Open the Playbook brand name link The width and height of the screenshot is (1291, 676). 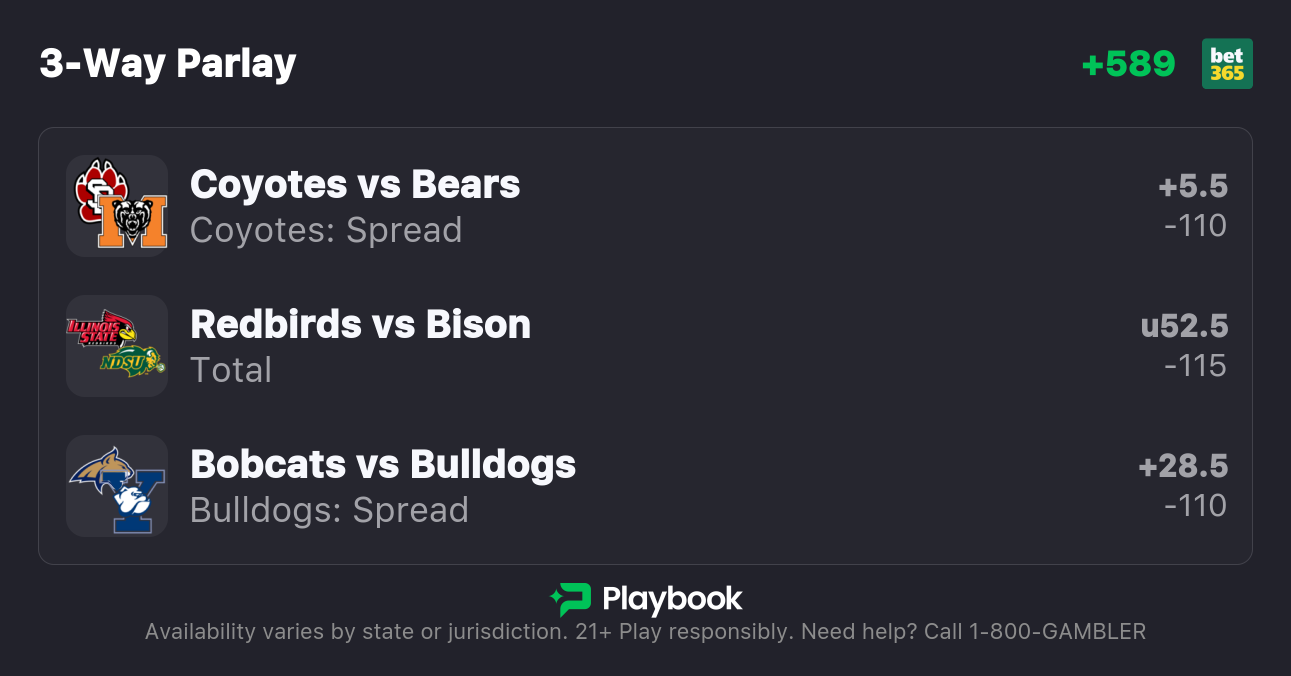click(x=672, y=599)
